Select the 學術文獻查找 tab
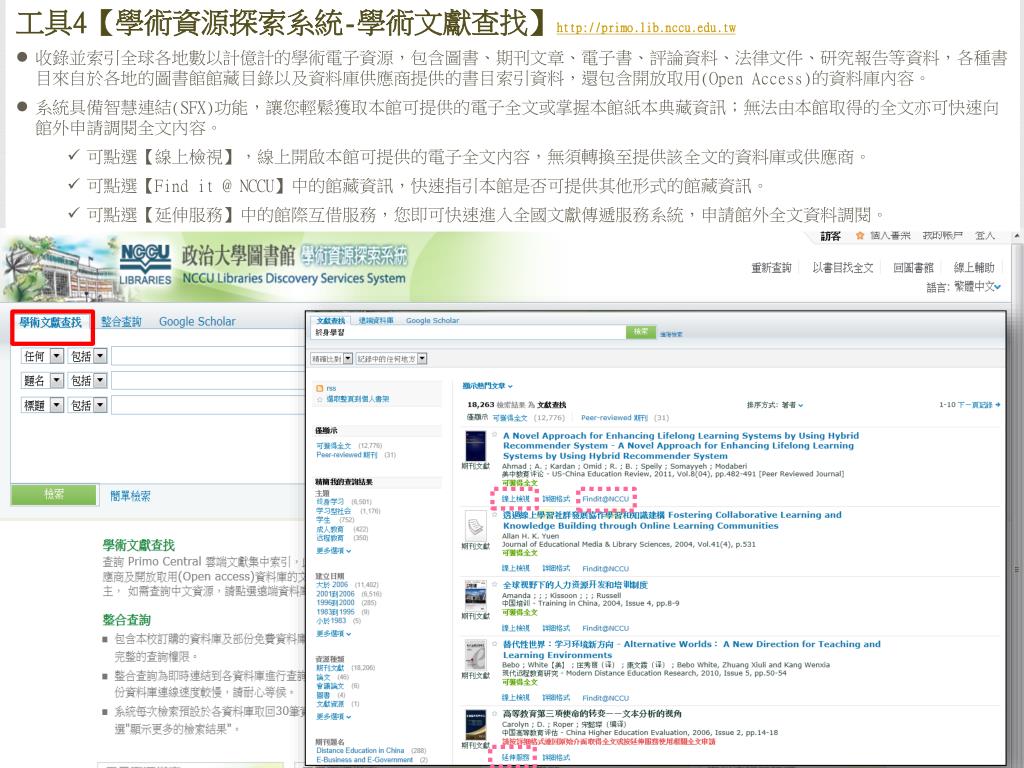This screenshot has width=1024, height=768. pyautogui.click(x=51, y=322)
